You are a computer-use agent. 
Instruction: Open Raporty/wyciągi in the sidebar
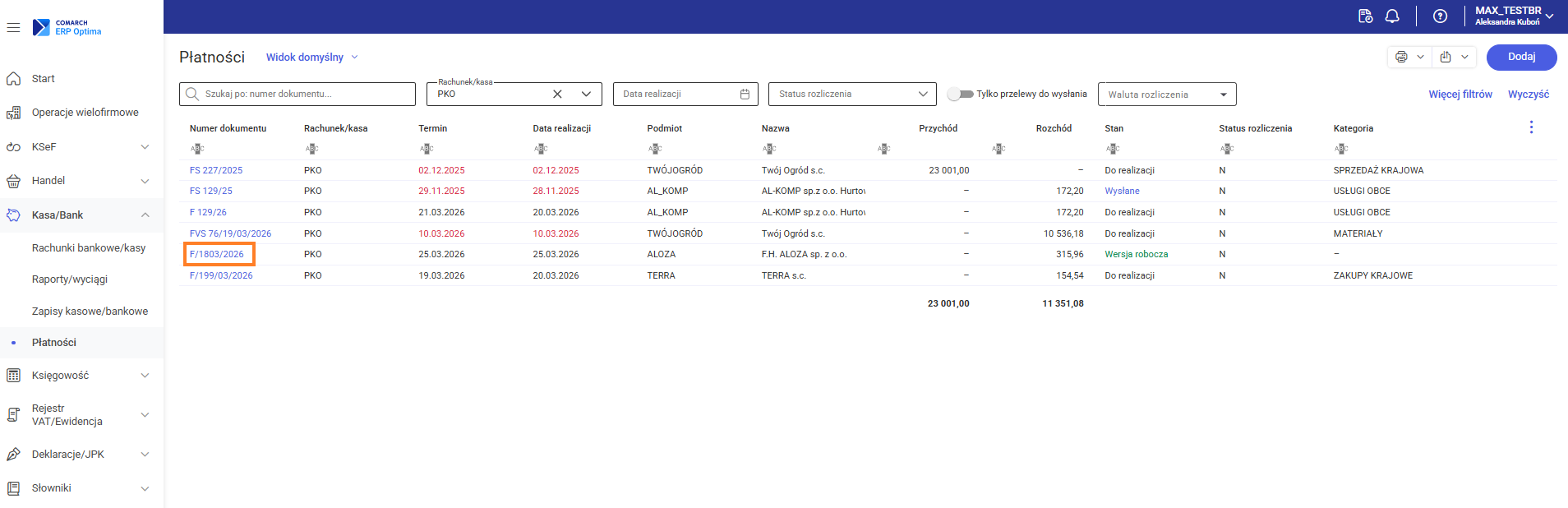(x=70, y=279)
